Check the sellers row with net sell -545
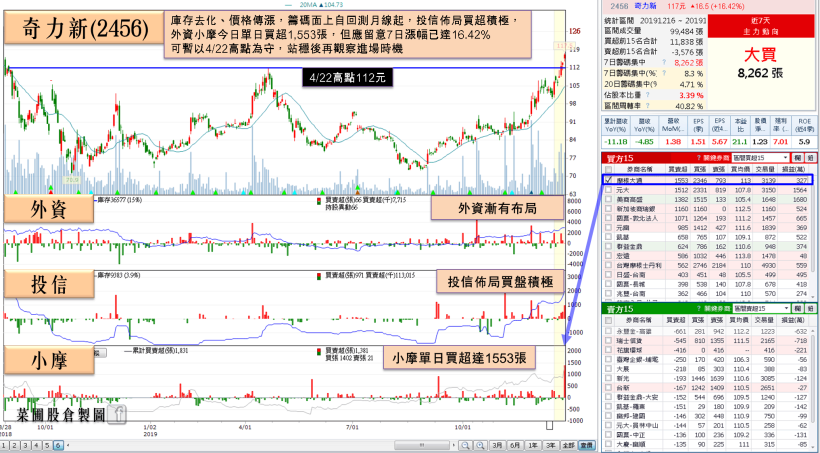 point(608,340)
